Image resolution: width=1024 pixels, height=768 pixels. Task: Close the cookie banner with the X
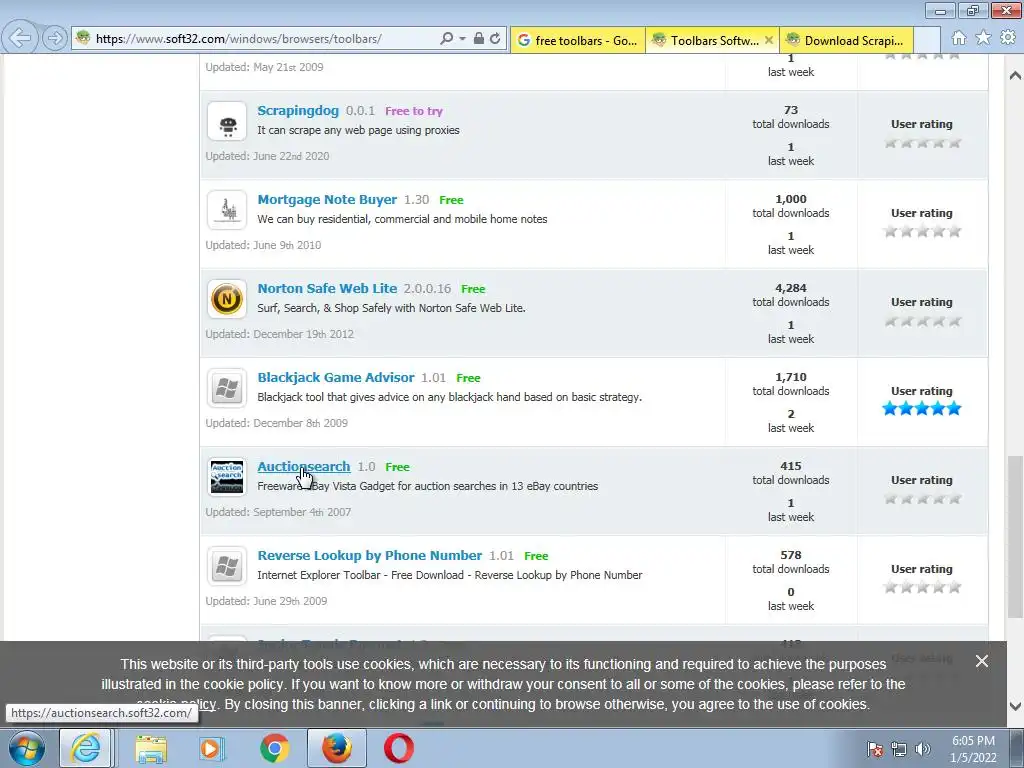982,662
